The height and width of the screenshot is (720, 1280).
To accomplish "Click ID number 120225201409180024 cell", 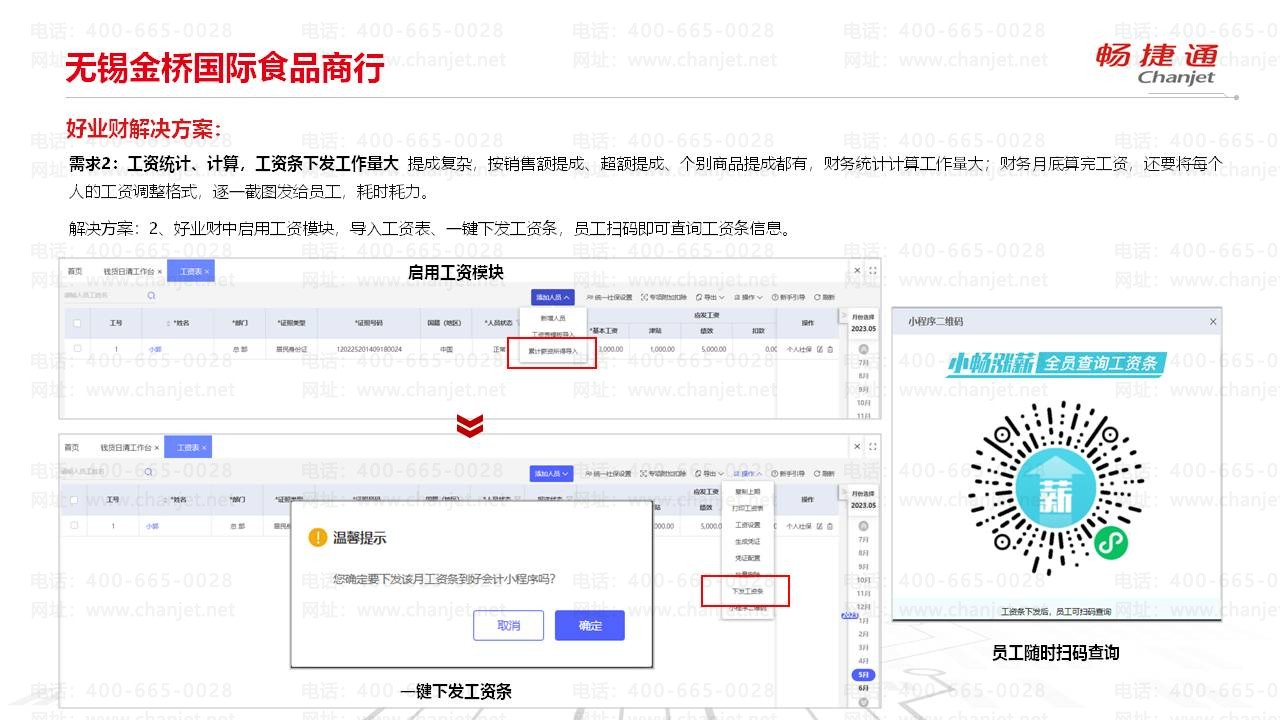I will tap(368, 349).
